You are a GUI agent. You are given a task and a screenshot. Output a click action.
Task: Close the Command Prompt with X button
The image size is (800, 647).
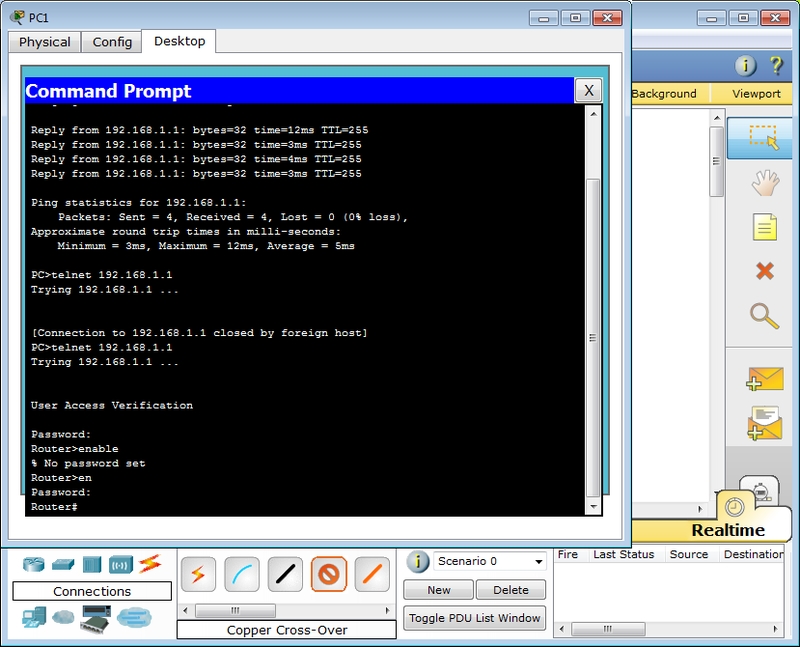tap(588, 91)
